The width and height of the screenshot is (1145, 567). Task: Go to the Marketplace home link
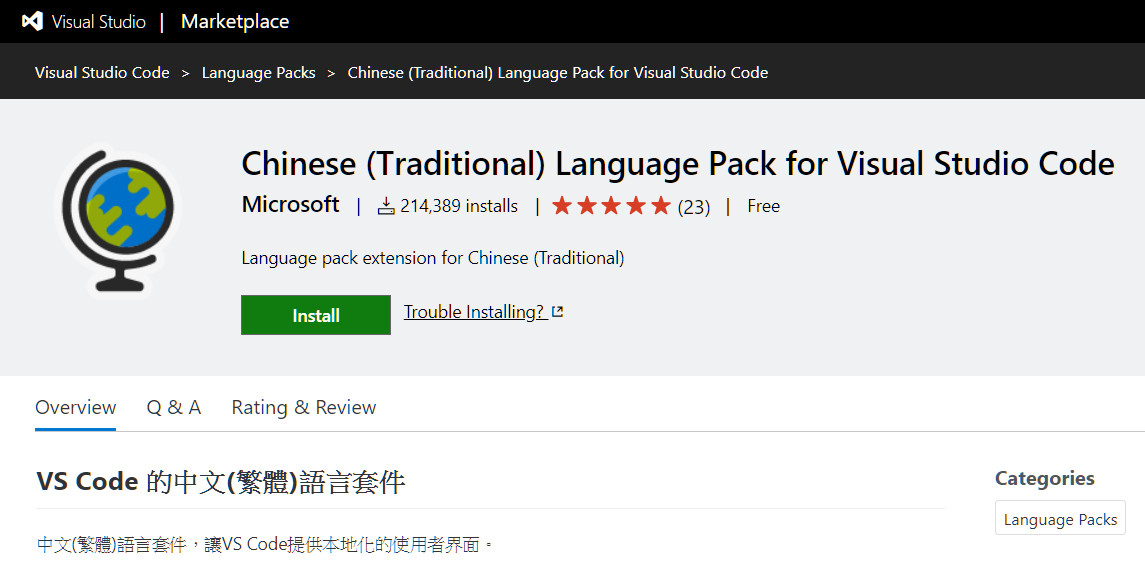235,22
